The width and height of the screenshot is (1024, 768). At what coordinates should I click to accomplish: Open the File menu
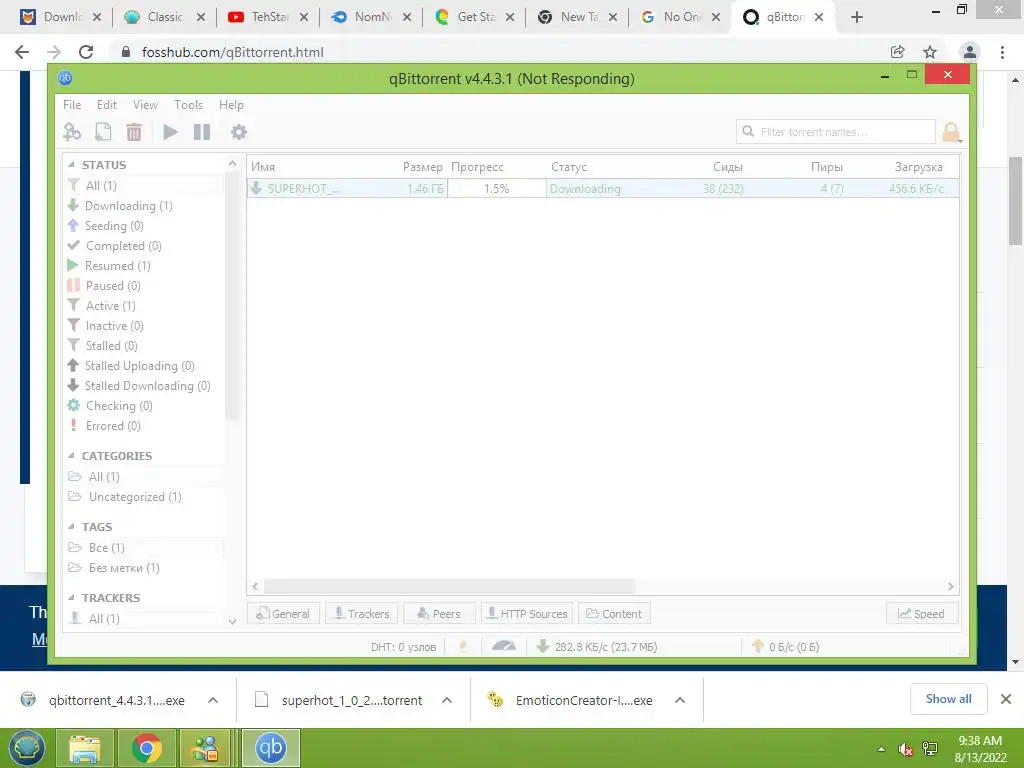tap(72, 104)
